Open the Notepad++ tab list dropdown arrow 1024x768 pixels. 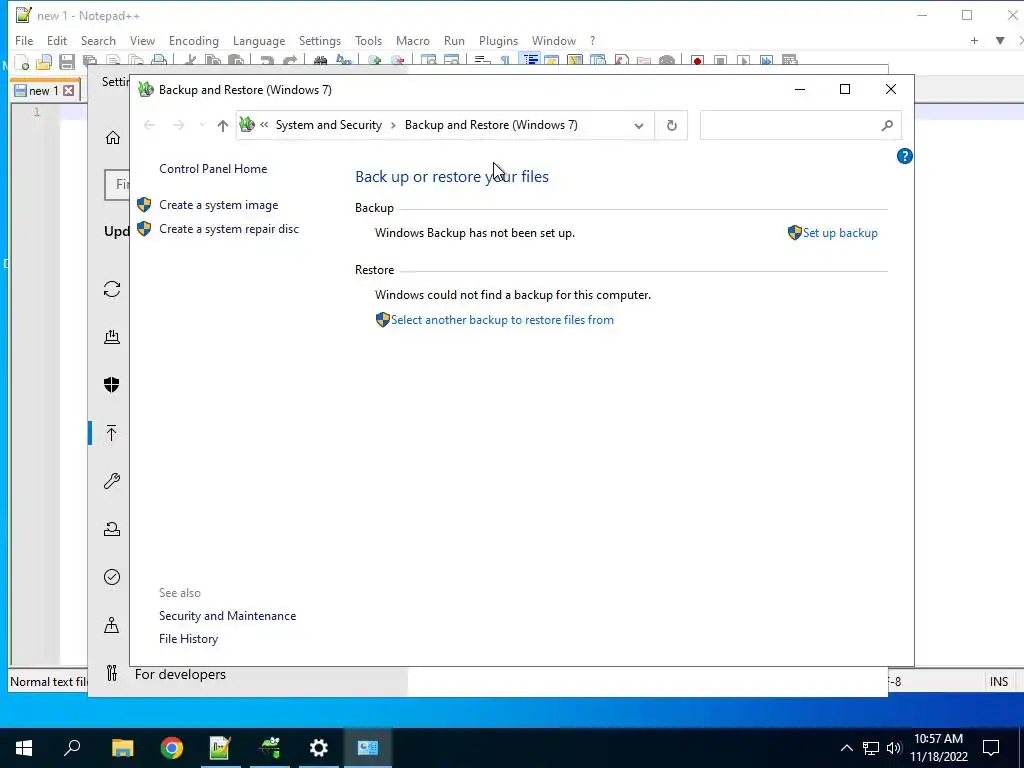click(x=1000, y=40)
